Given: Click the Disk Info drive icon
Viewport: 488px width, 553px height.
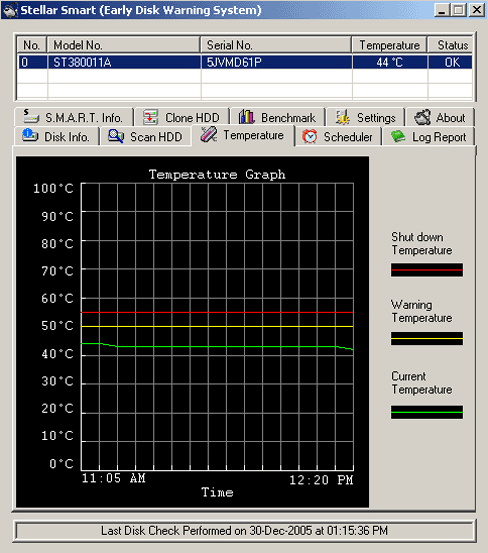Looking at the screenshot, I should (30, 136).
